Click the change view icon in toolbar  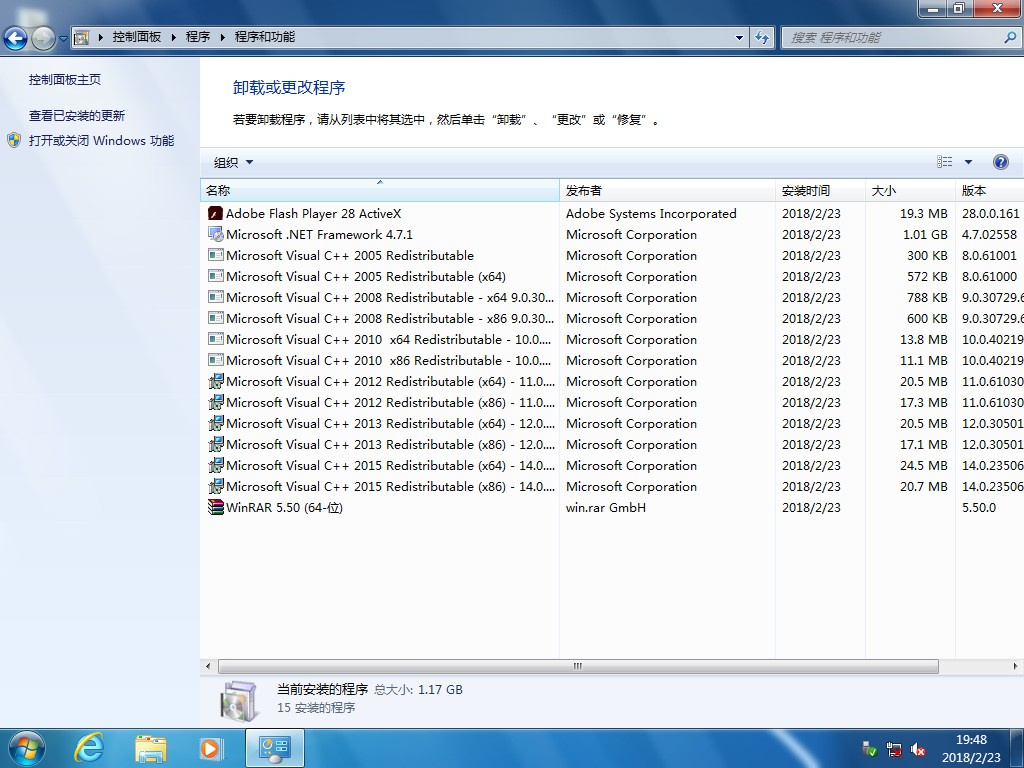coord(944,161)
